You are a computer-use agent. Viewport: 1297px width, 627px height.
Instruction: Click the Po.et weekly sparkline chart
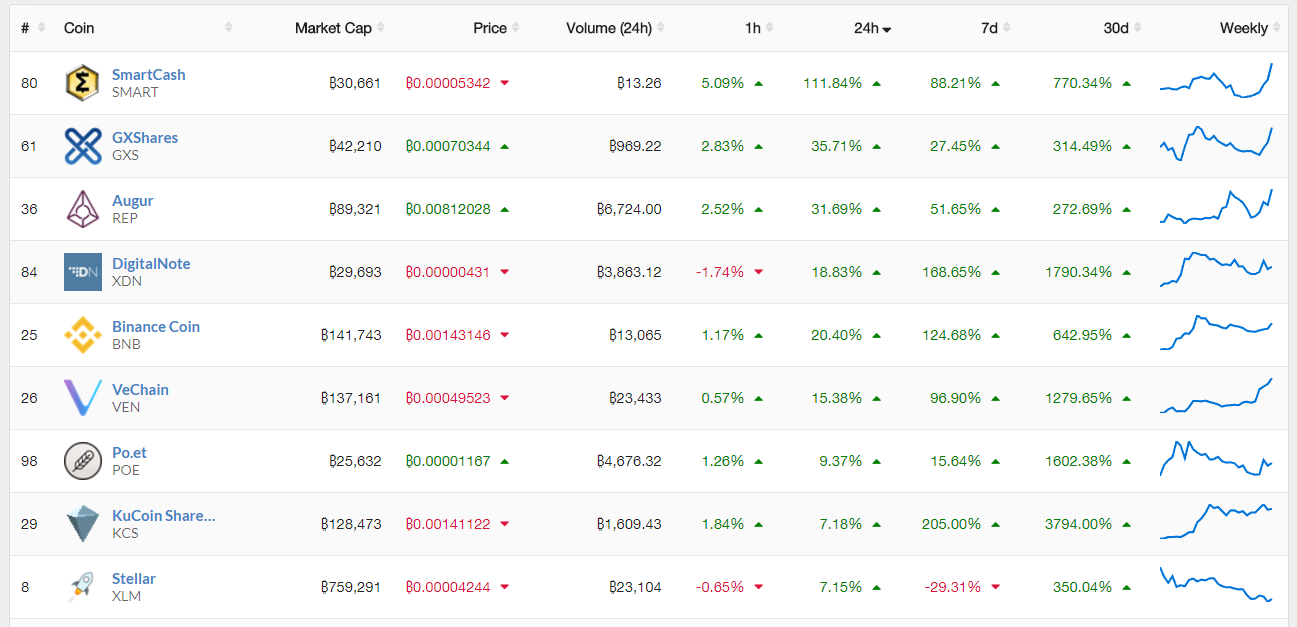(x=1216, y=458)
